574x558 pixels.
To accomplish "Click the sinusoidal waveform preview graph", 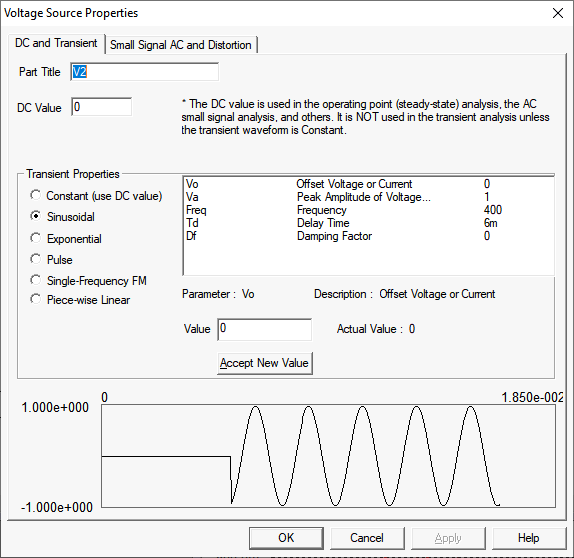I will point(328,456).
